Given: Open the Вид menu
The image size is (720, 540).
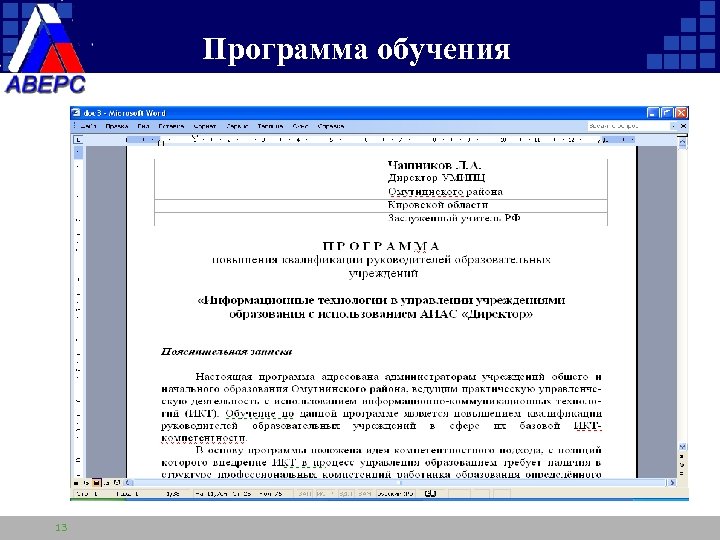Looking at the screenshot, I should [x=143, y=126].
